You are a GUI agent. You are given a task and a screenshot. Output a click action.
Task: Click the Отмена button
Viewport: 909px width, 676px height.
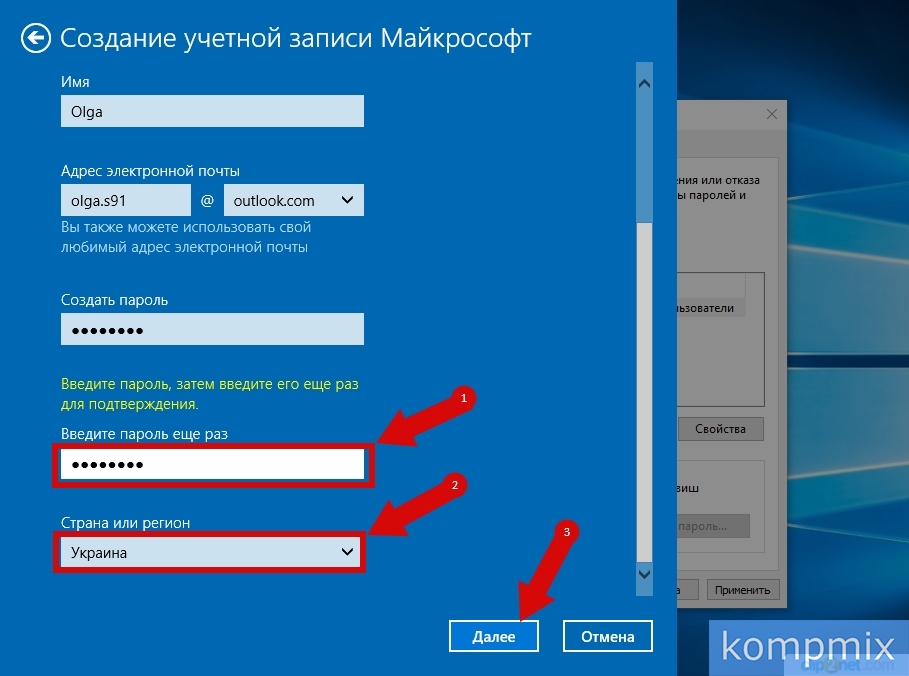pos(608,636)
